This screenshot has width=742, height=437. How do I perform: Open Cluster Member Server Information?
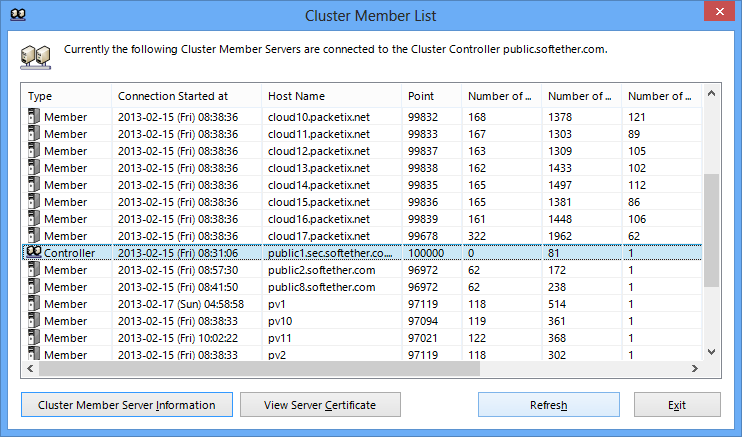click(x=126, y=405)
